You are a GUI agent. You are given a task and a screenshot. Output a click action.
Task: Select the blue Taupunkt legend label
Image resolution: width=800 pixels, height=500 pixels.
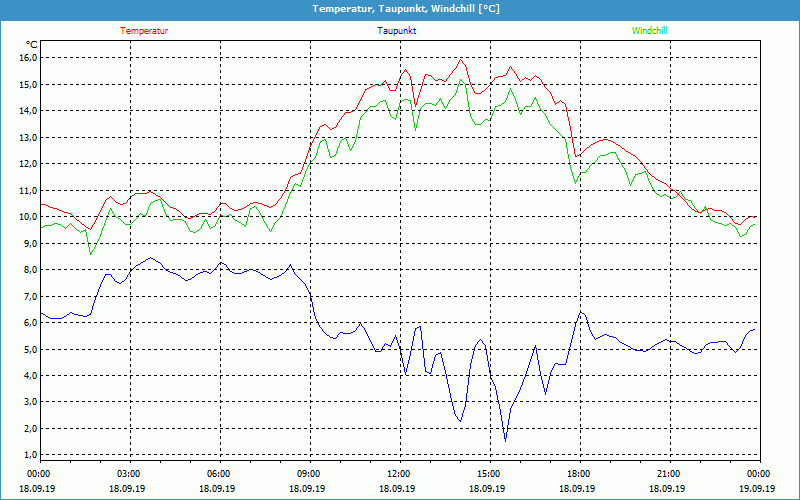397,31
